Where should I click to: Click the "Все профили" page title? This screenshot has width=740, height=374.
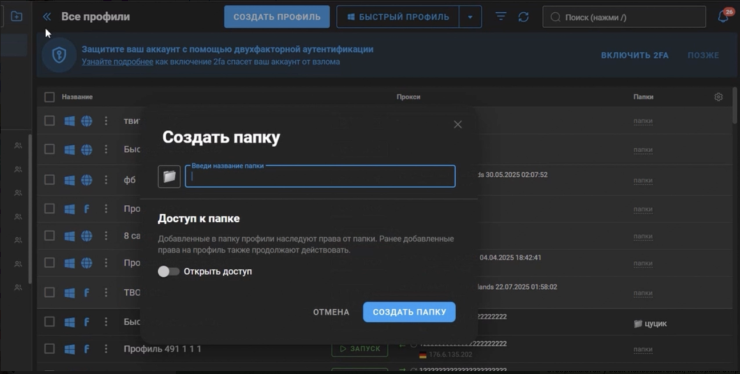95,17
